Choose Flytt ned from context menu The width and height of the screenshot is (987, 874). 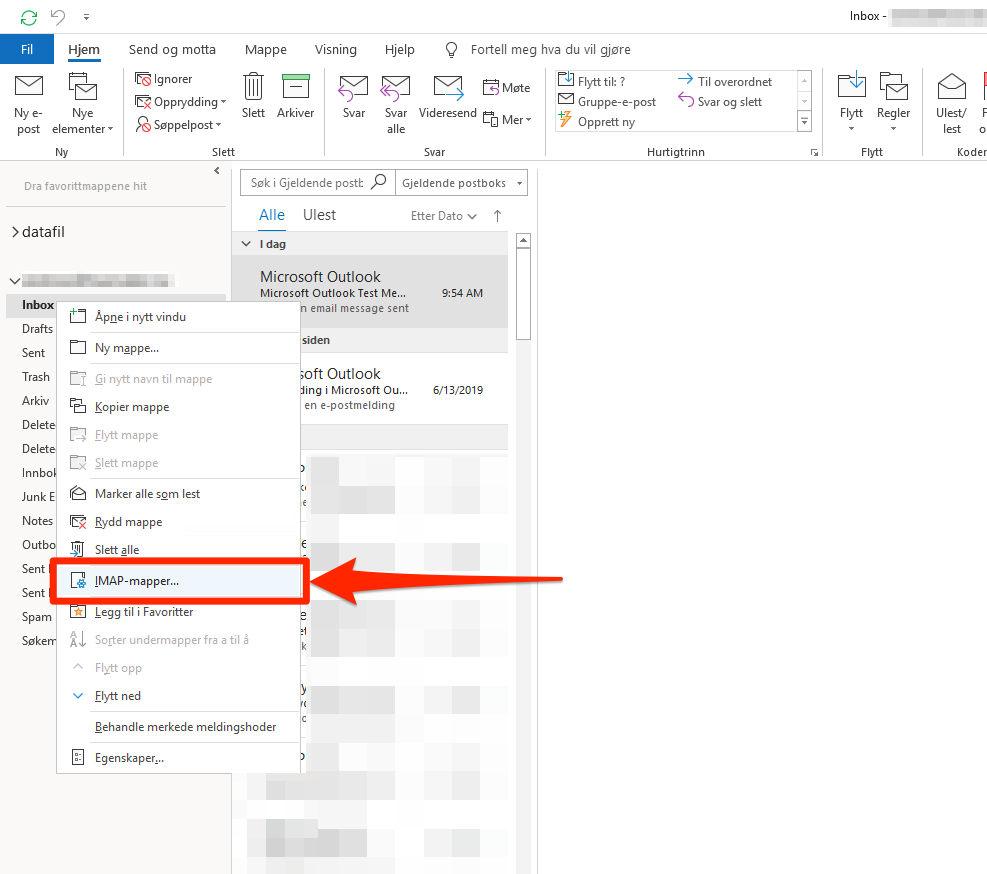point(178,696)
